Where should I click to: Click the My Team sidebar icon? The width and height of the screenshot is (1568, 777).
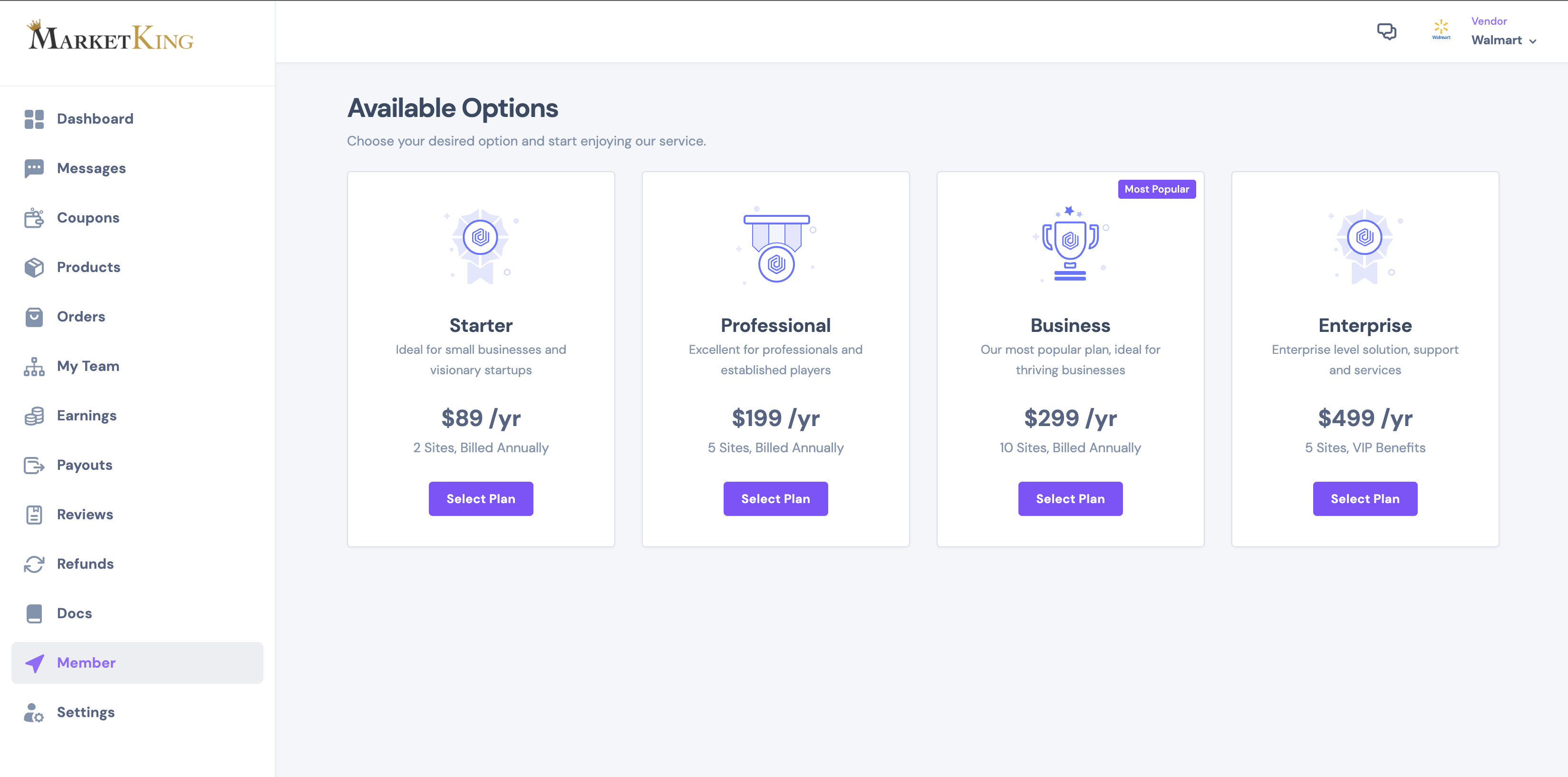pos(35,365)
